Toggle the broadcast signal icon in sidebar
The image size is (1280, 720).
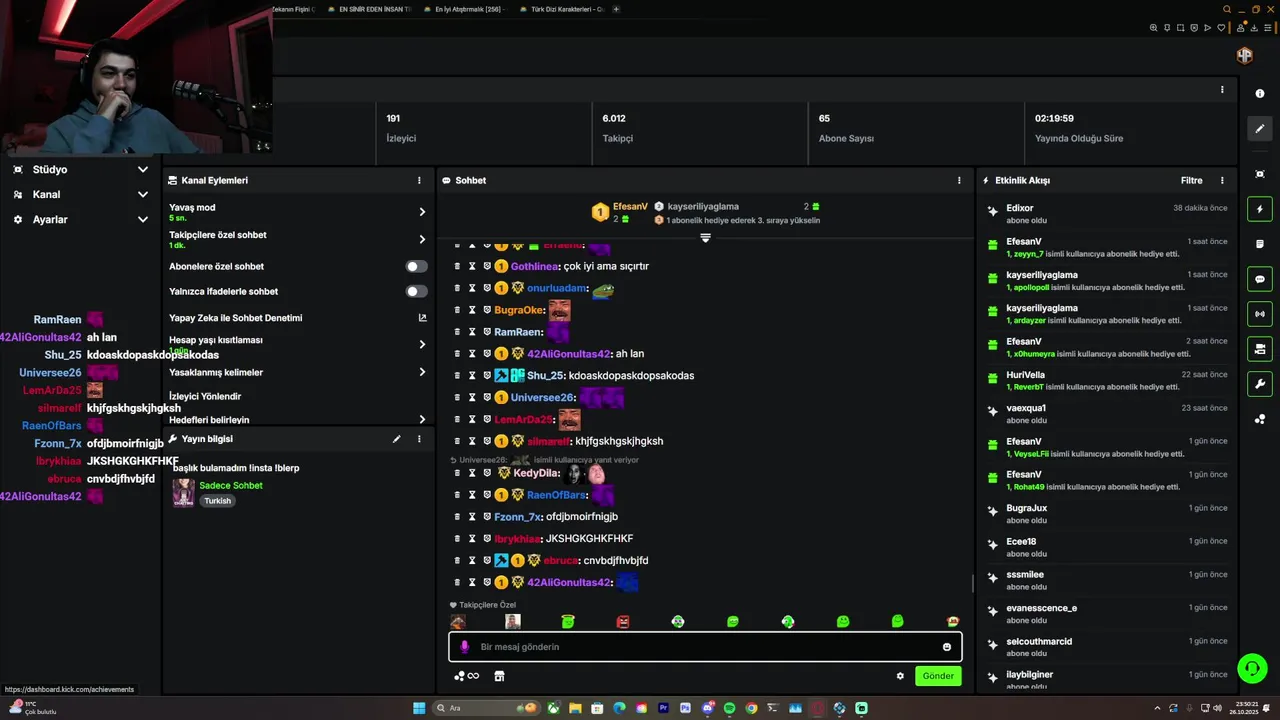tap(1260, 314)
